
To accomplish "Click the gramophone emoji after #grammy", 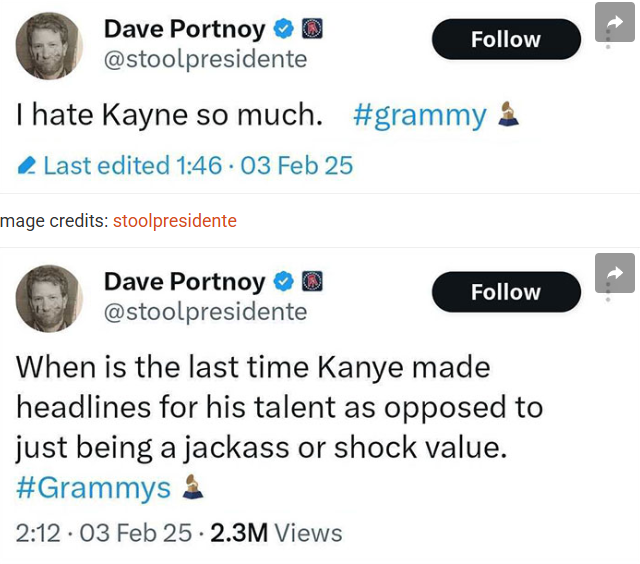I will click(509, 116).
